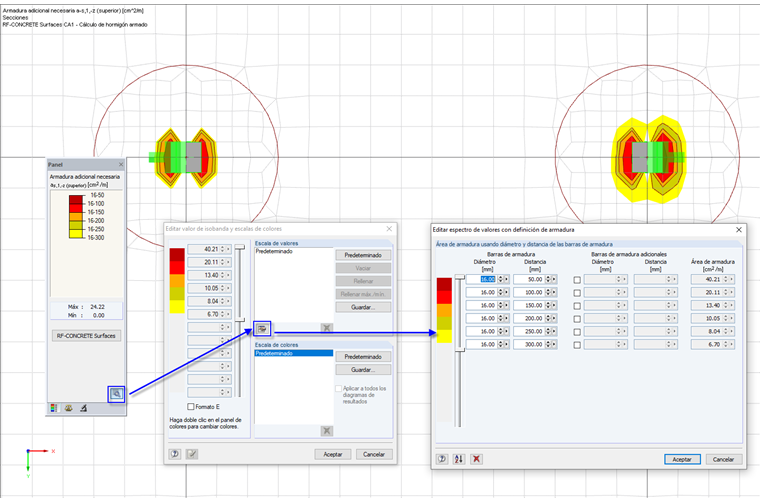This screenshot has width=760, height=502.
Task: Click stepper of distance 150.00 field
Action: coord(548,305)
